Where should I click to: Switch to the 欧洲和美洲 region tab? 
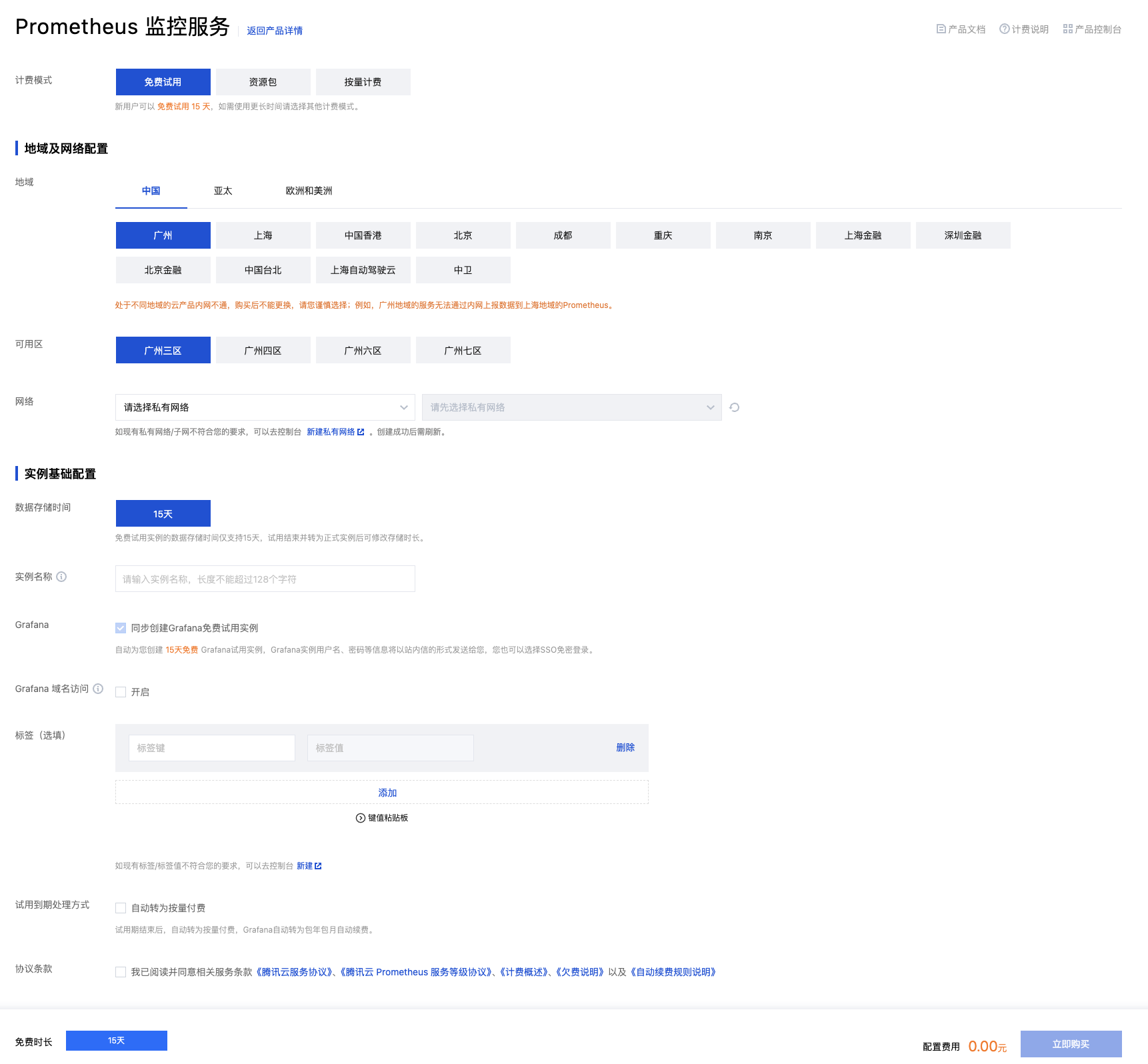309,191
